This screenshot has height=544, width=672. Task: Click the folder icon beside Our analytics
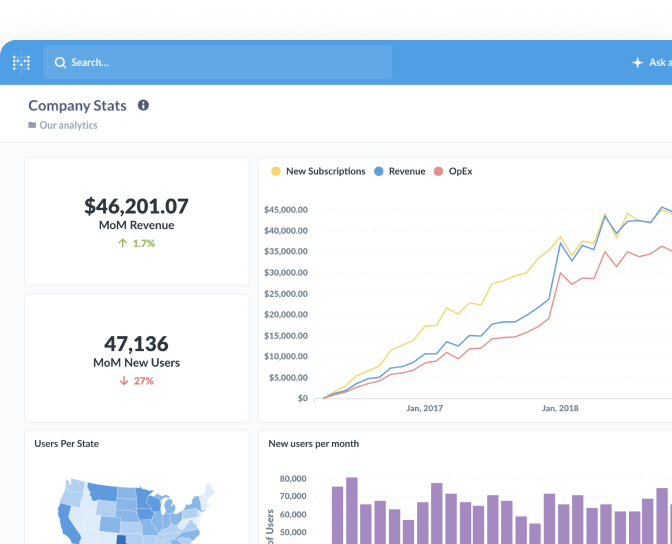point(32,126)
